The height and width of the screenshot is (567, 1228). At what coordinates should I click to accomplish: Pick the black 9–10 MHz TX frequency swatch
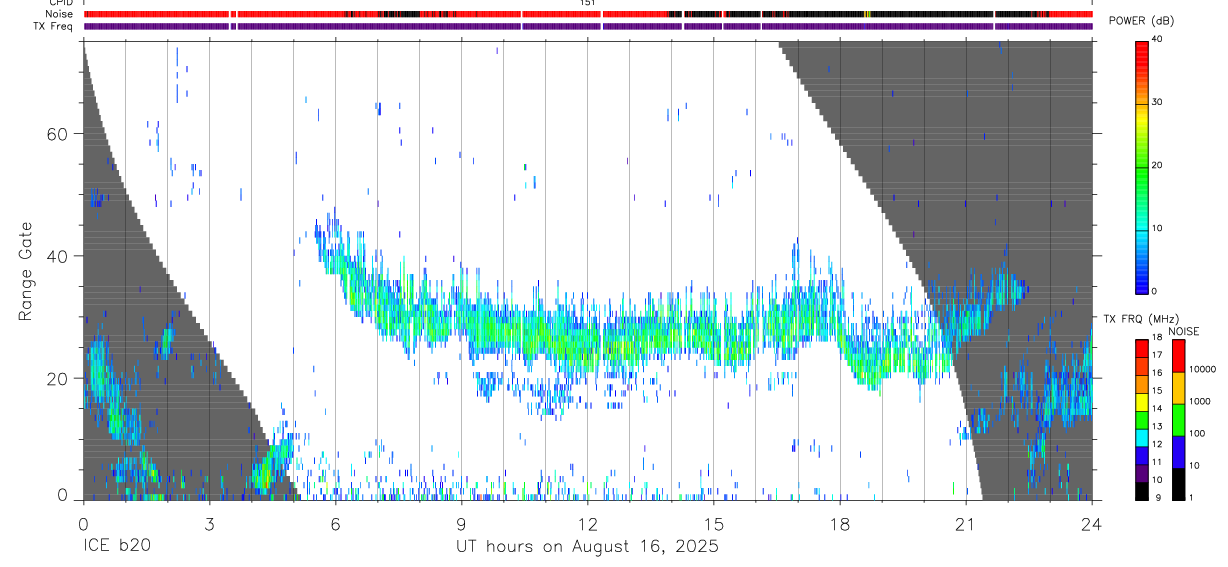coord(1141,491)
